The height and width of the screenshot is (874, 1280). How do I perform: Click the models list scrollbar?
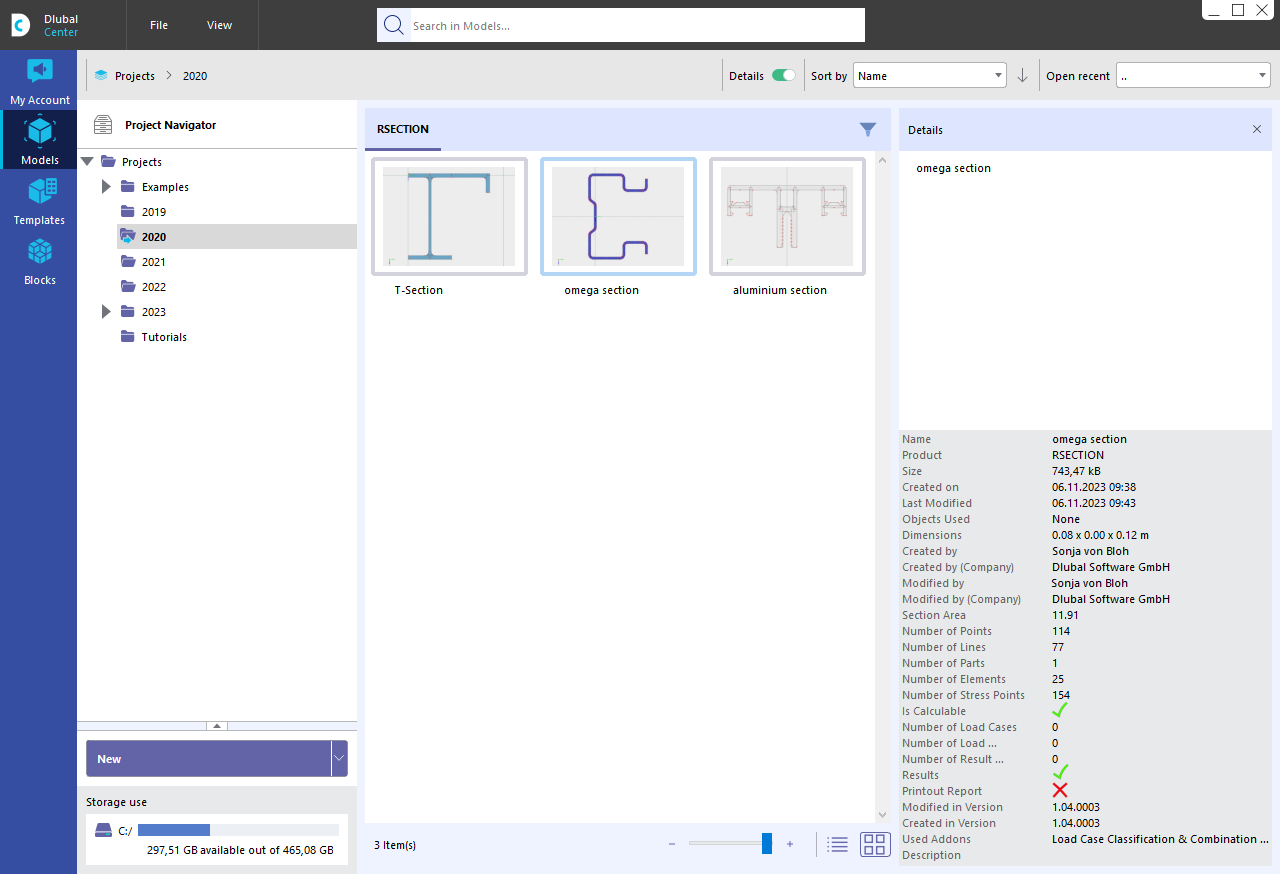pyautogui.click(x=882, y=488)
